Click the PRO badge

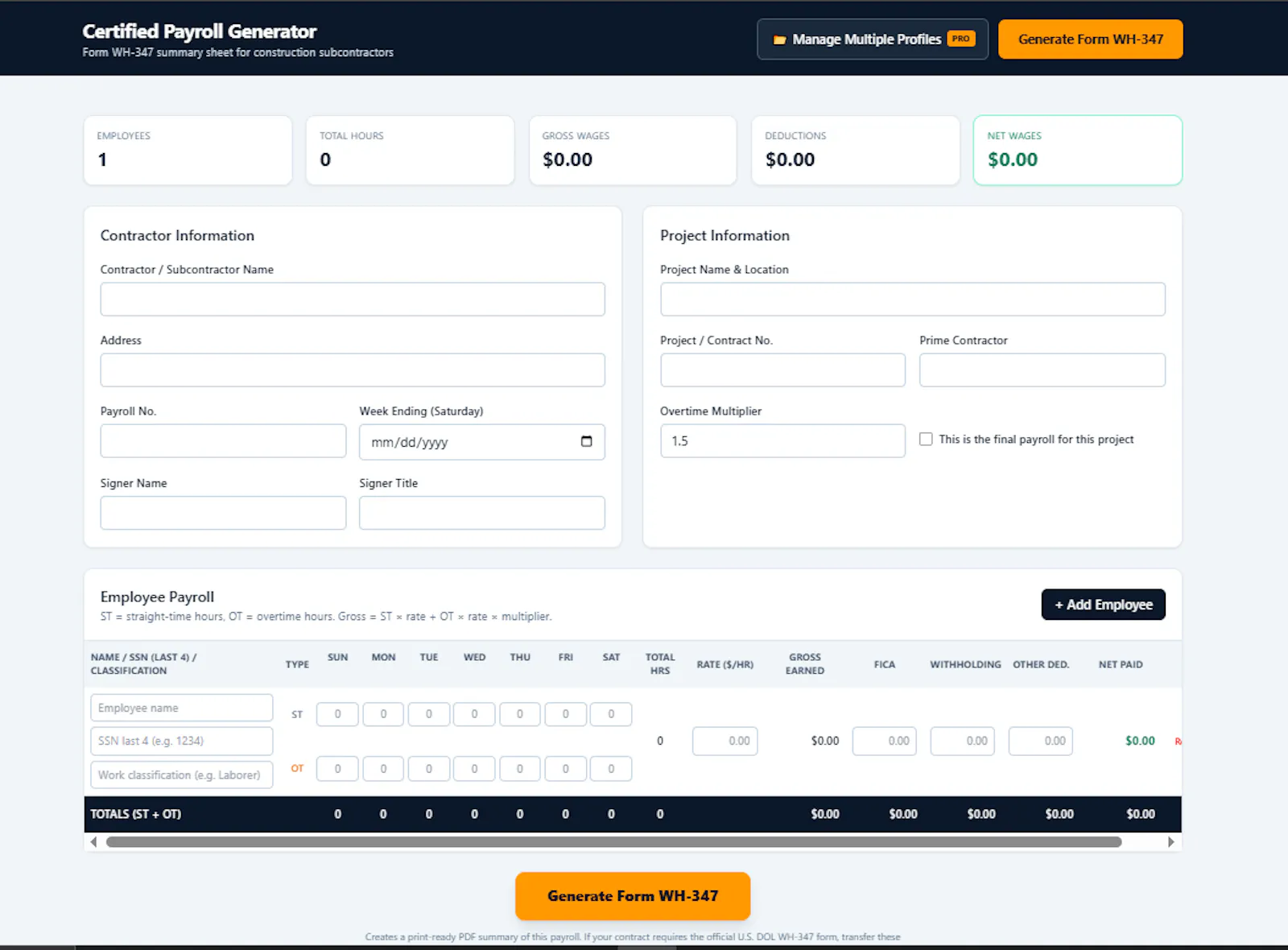tap(961, 39)
